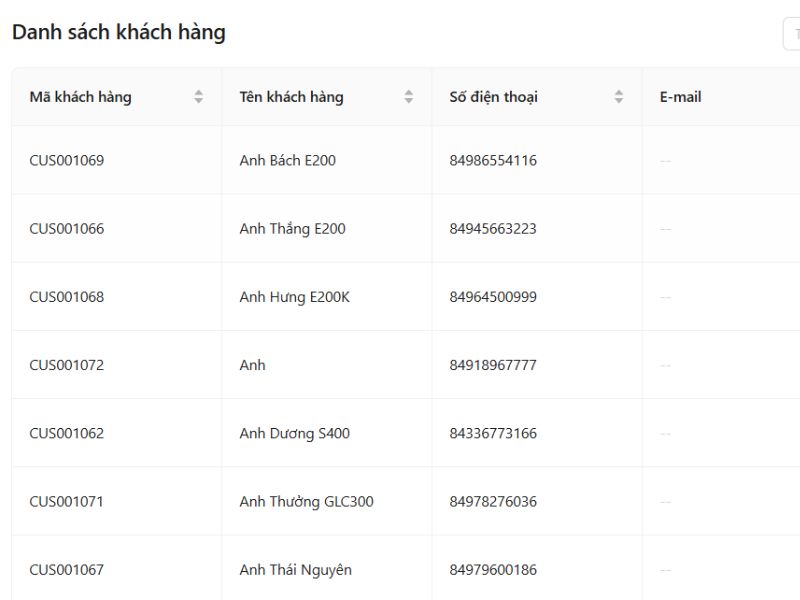Click the button at the top right corner
800x600 pixels.
point(793,33)
